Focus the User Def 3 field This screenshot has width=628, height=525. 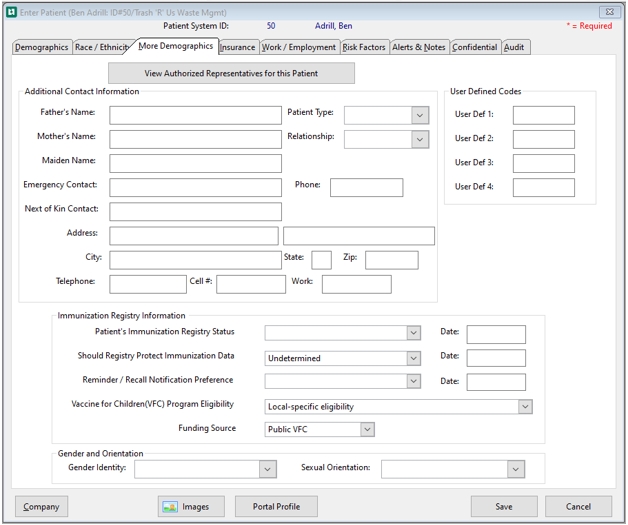[x=544, y=163]
